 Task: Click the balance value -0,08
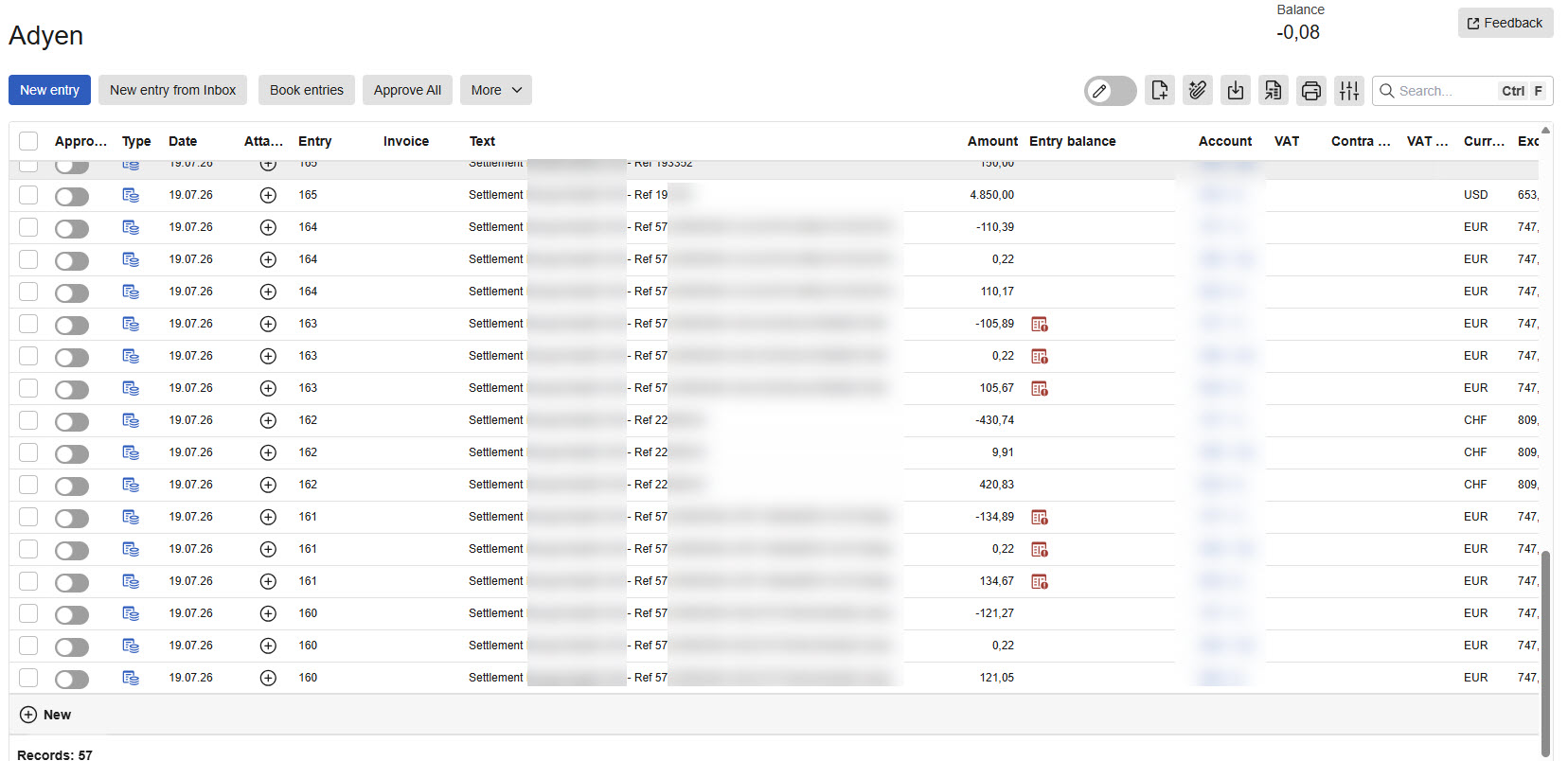tap(1298, 32)
